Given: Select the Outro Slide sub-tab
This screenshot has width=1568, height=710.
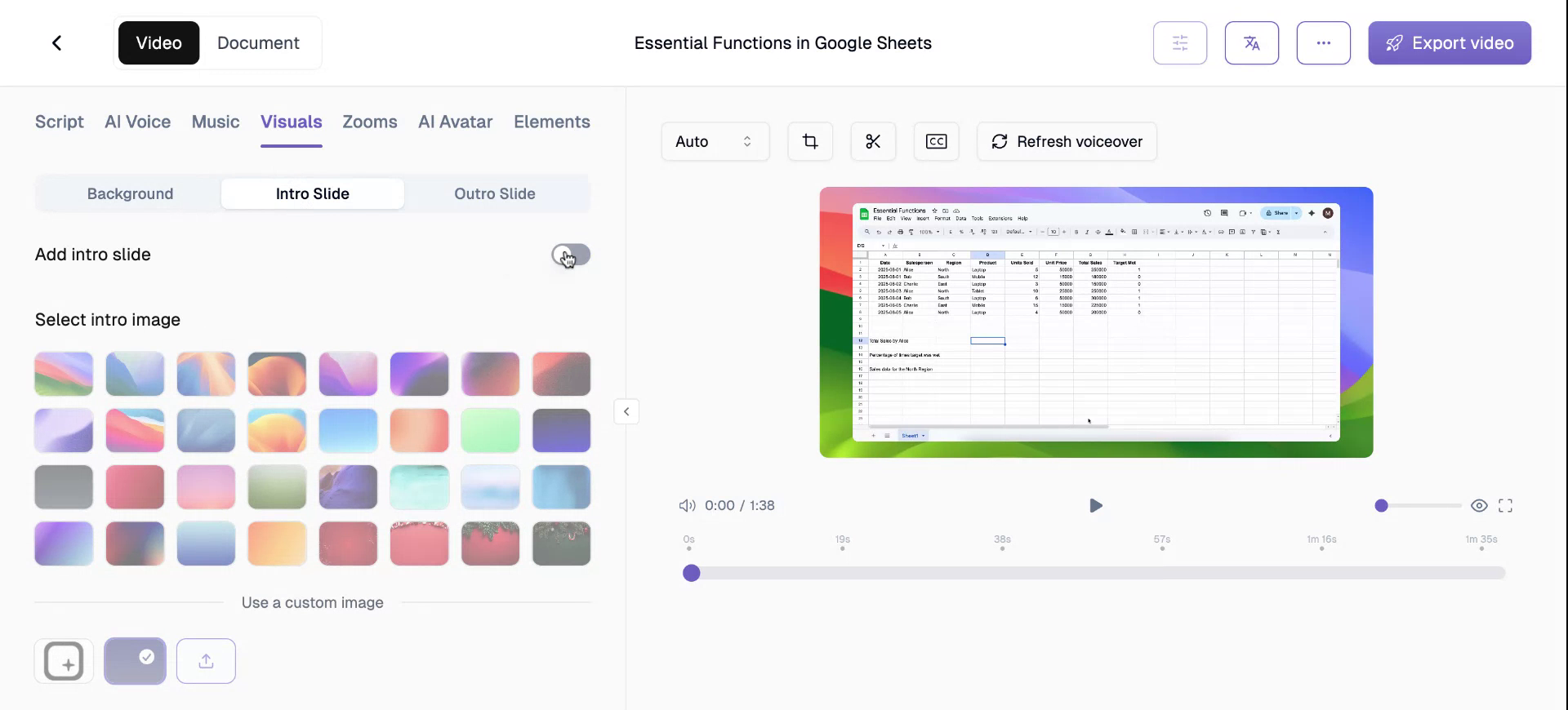Looking at the screenshot, I should (x=495, y=193).
